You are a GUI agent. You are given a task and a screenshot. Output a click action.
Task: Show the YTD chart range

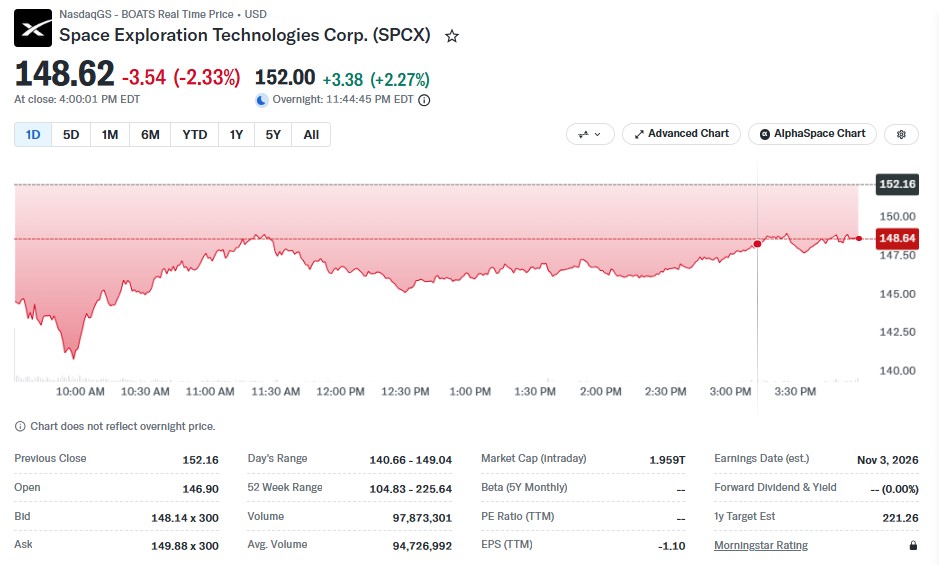(195, 135)
